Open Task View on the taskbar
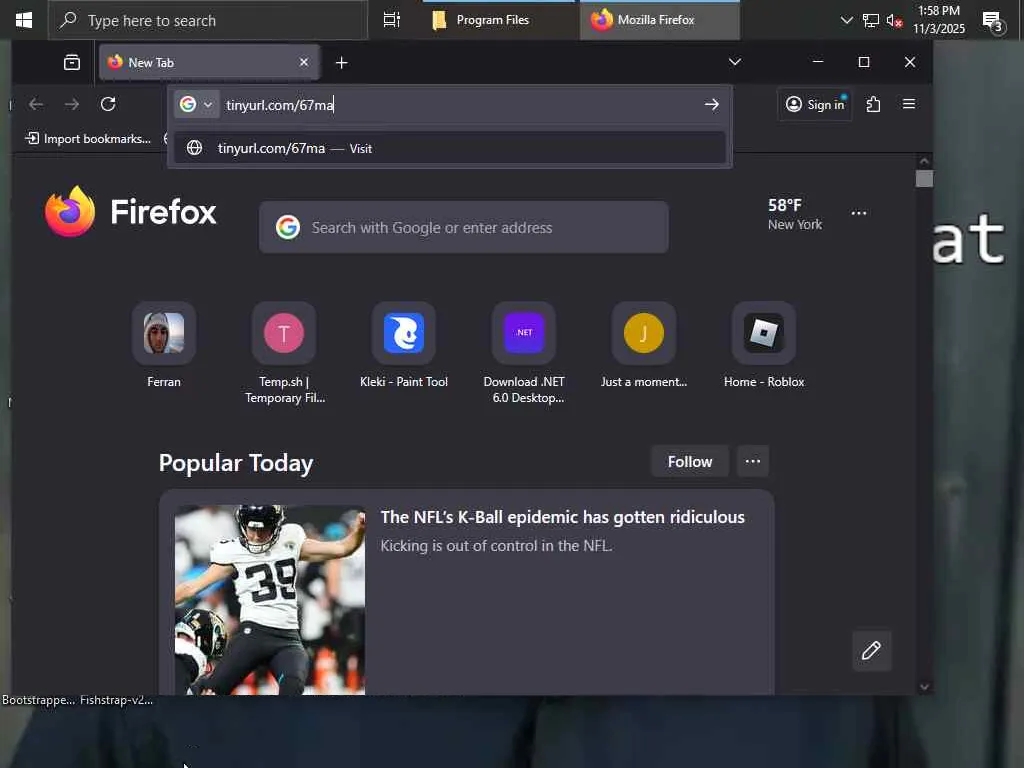 392,20
